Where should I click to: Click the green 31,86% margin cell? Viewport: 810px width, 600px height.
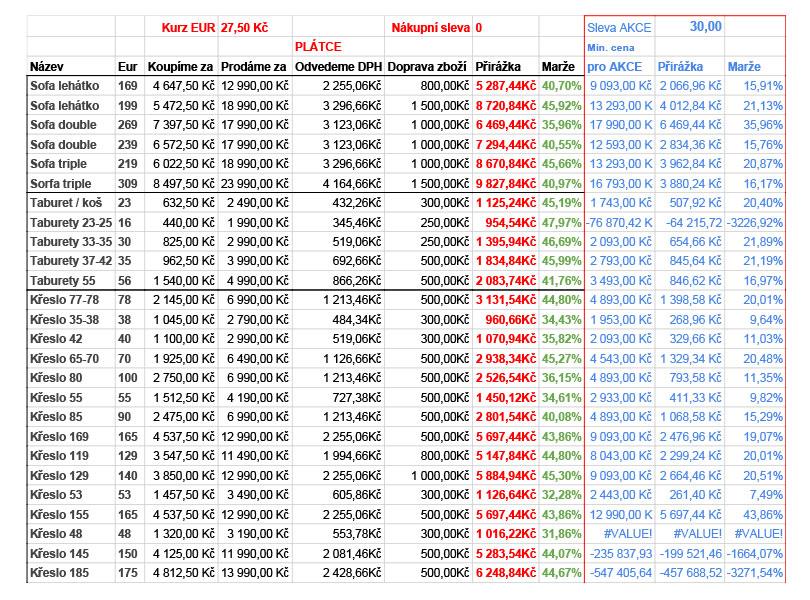(x=562, y=533)
